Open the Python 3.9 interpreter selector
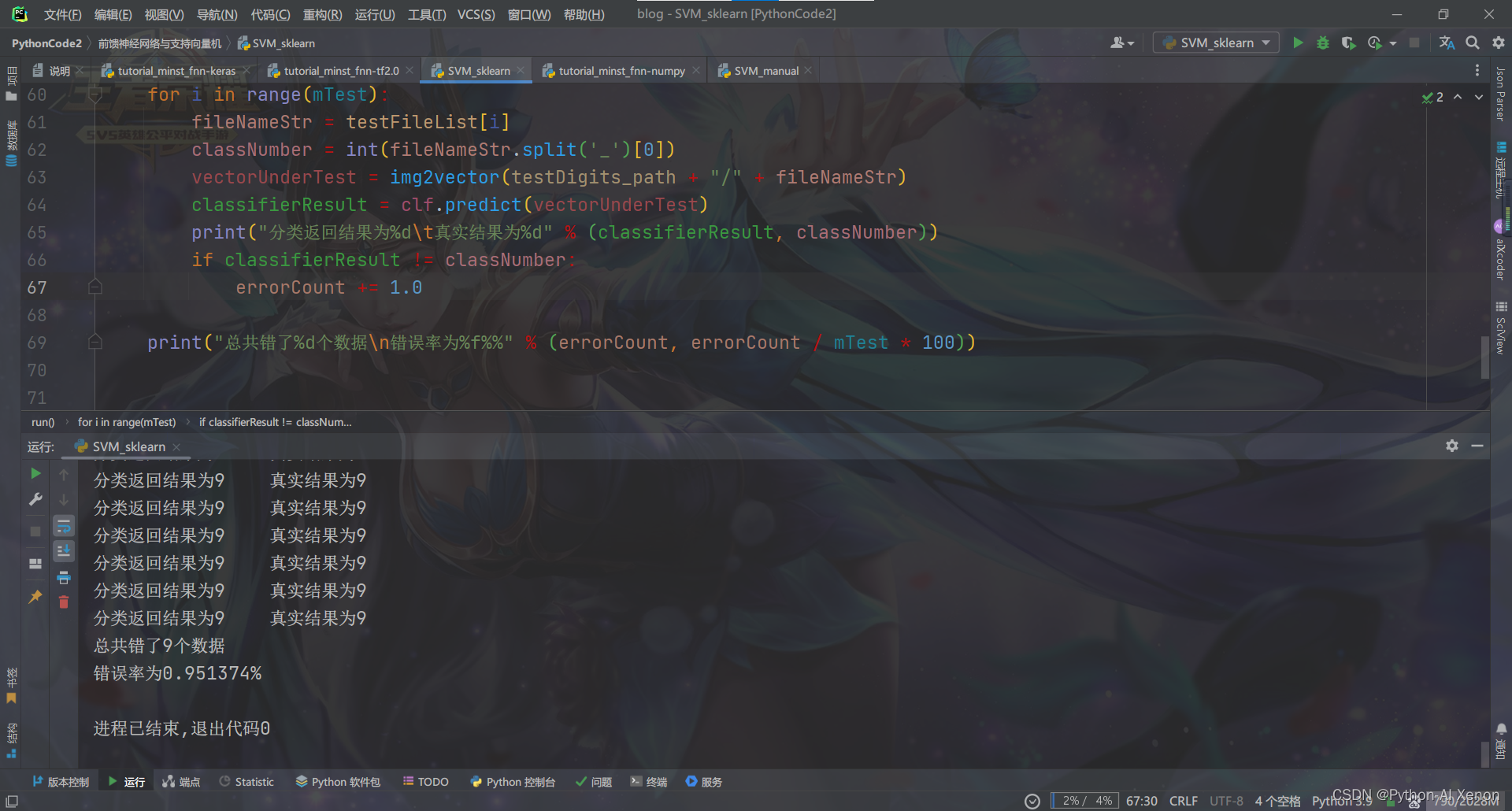This screenshot has width=1512, height=811. (1341, 801)
